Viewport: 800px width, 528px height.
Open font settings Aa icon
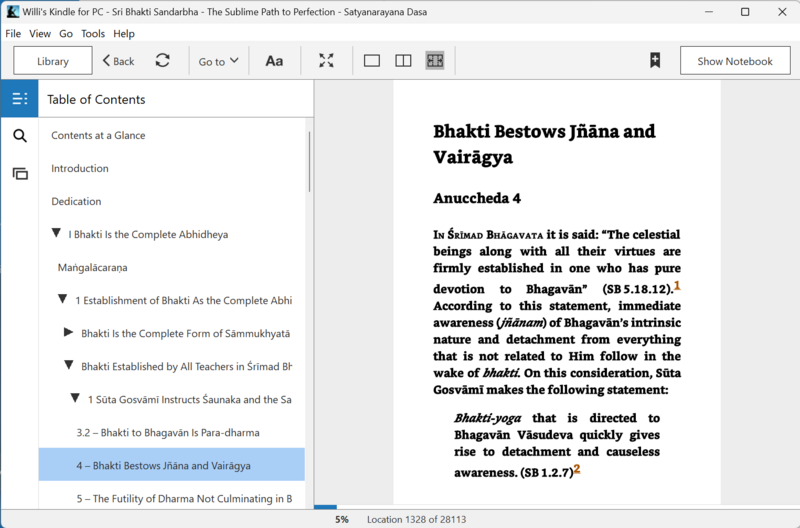[274, 61]
